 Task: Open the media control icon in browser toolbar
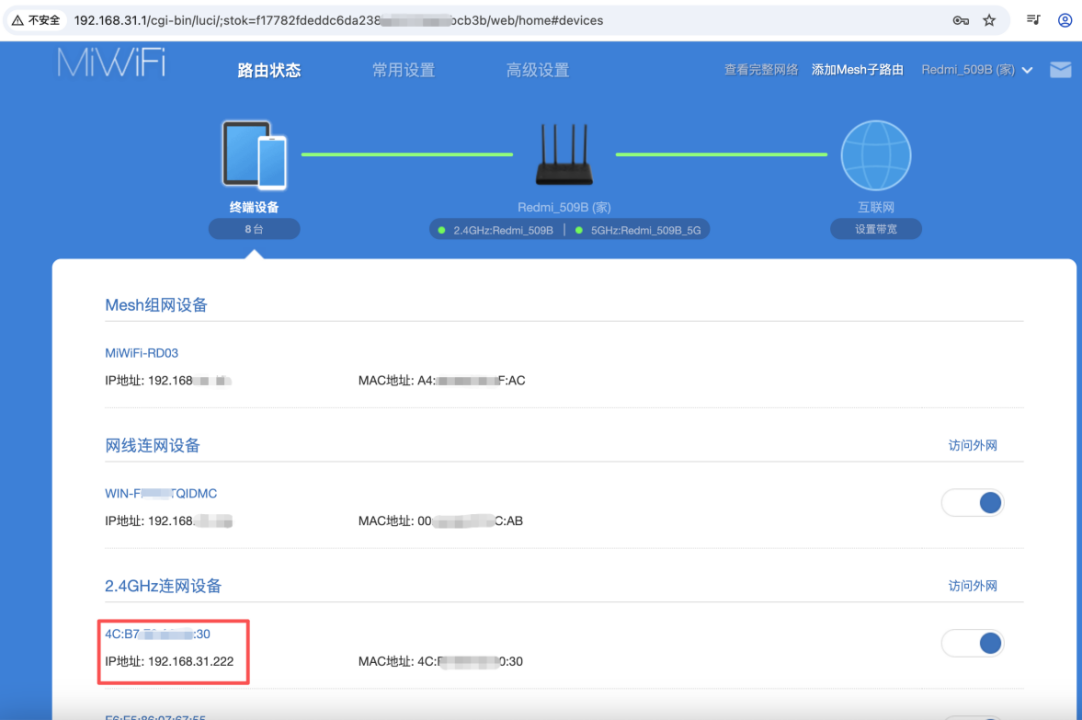pos(1034,20)
